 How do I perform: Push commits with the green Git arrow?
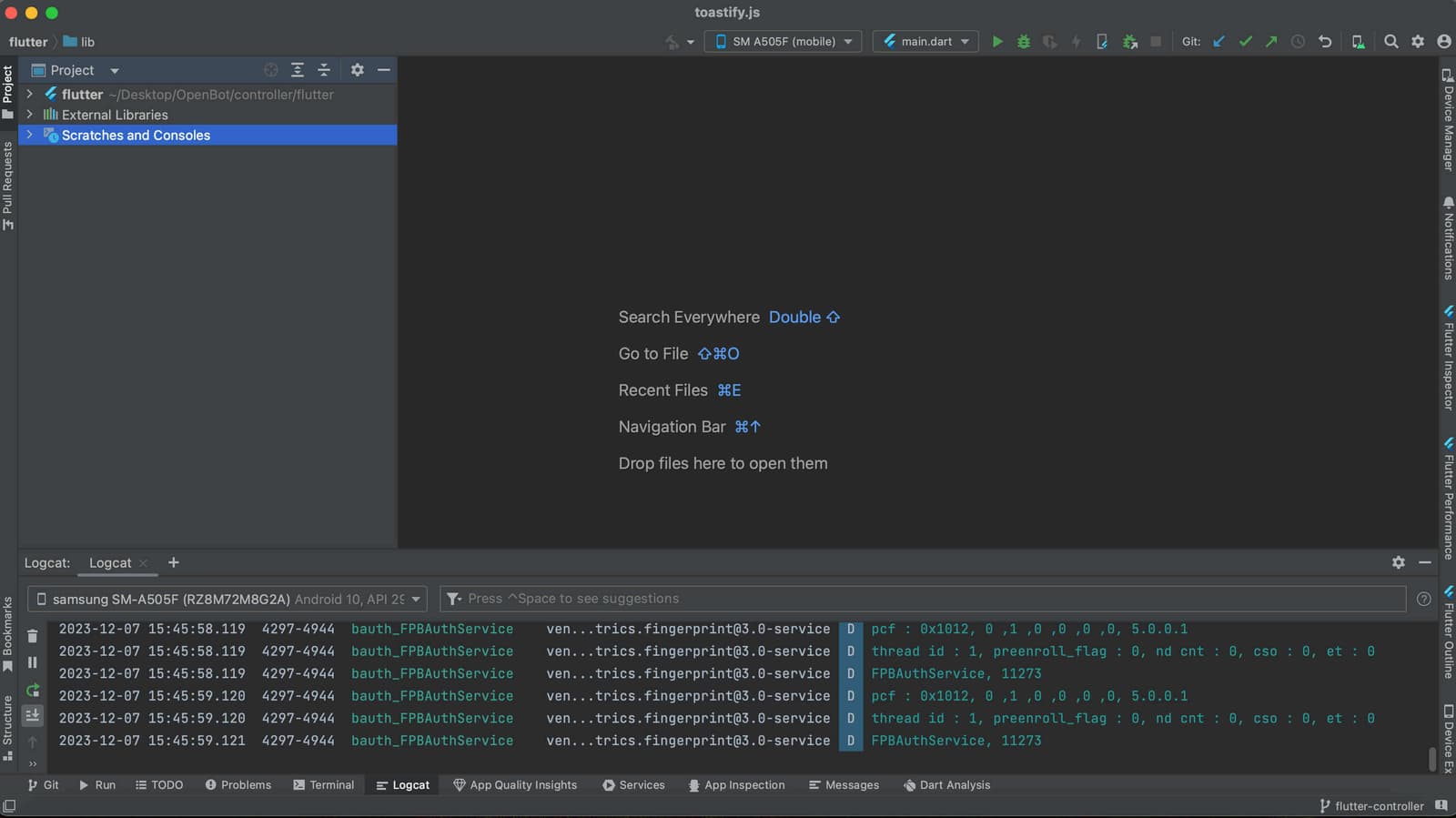pos(1271,42)
